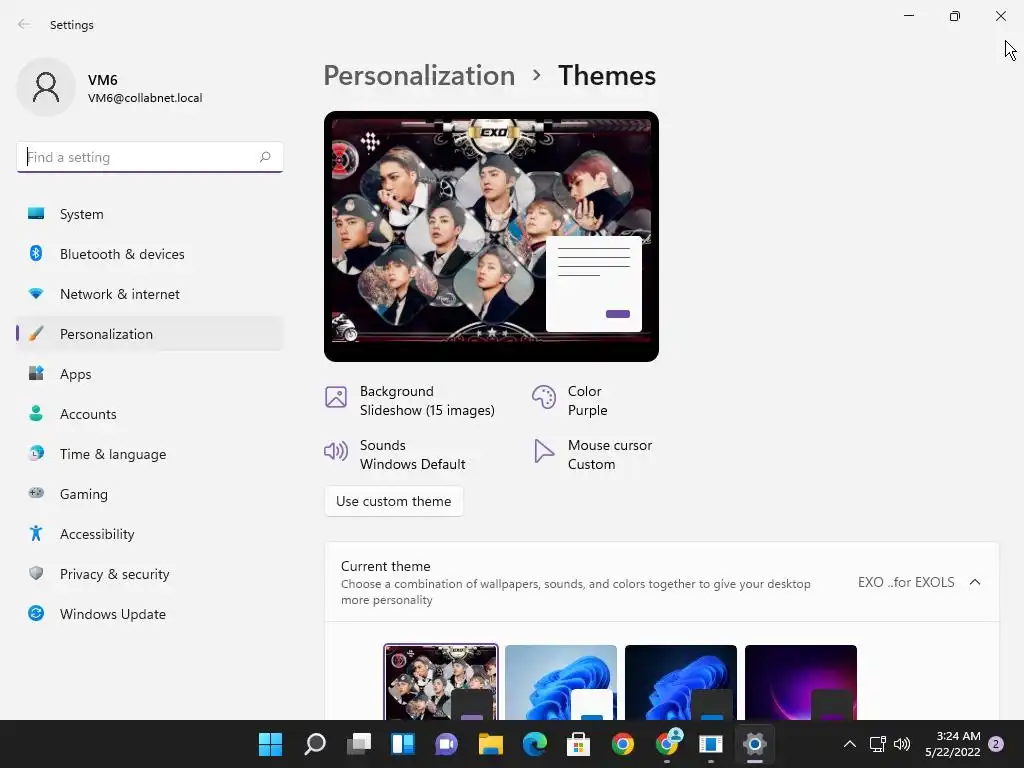Viewport: 1024px width, 768px height.
Task: Open Gaming settings
Action: [150, 494]
